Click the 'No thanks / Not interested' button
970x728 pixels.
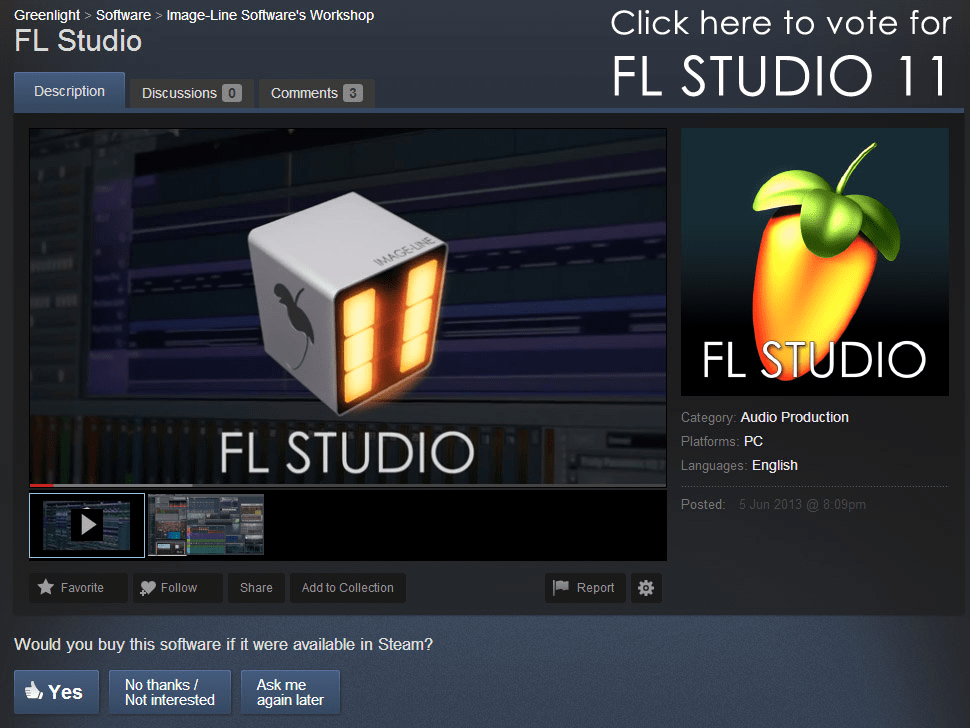[x=169, y=691]
